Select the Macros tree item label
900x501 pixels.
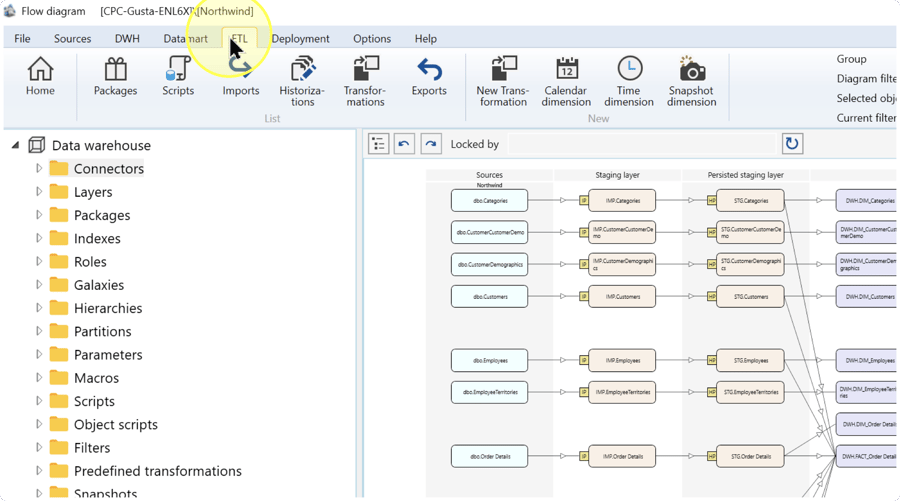point(96,378)
